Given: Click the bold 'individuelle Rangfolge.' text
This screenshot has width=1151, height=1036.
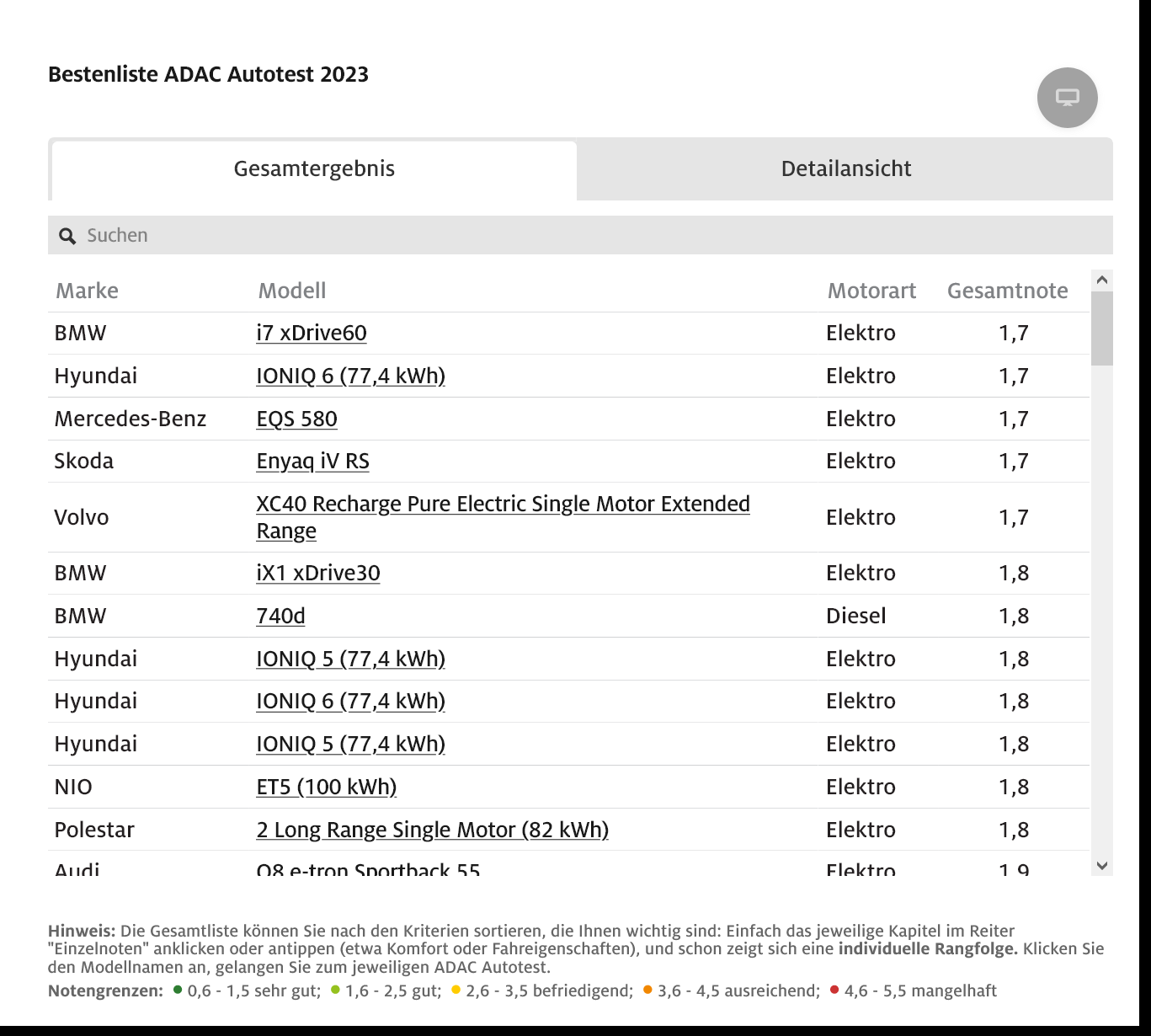Looking at the screenshot, I should (x=928, y=948).
